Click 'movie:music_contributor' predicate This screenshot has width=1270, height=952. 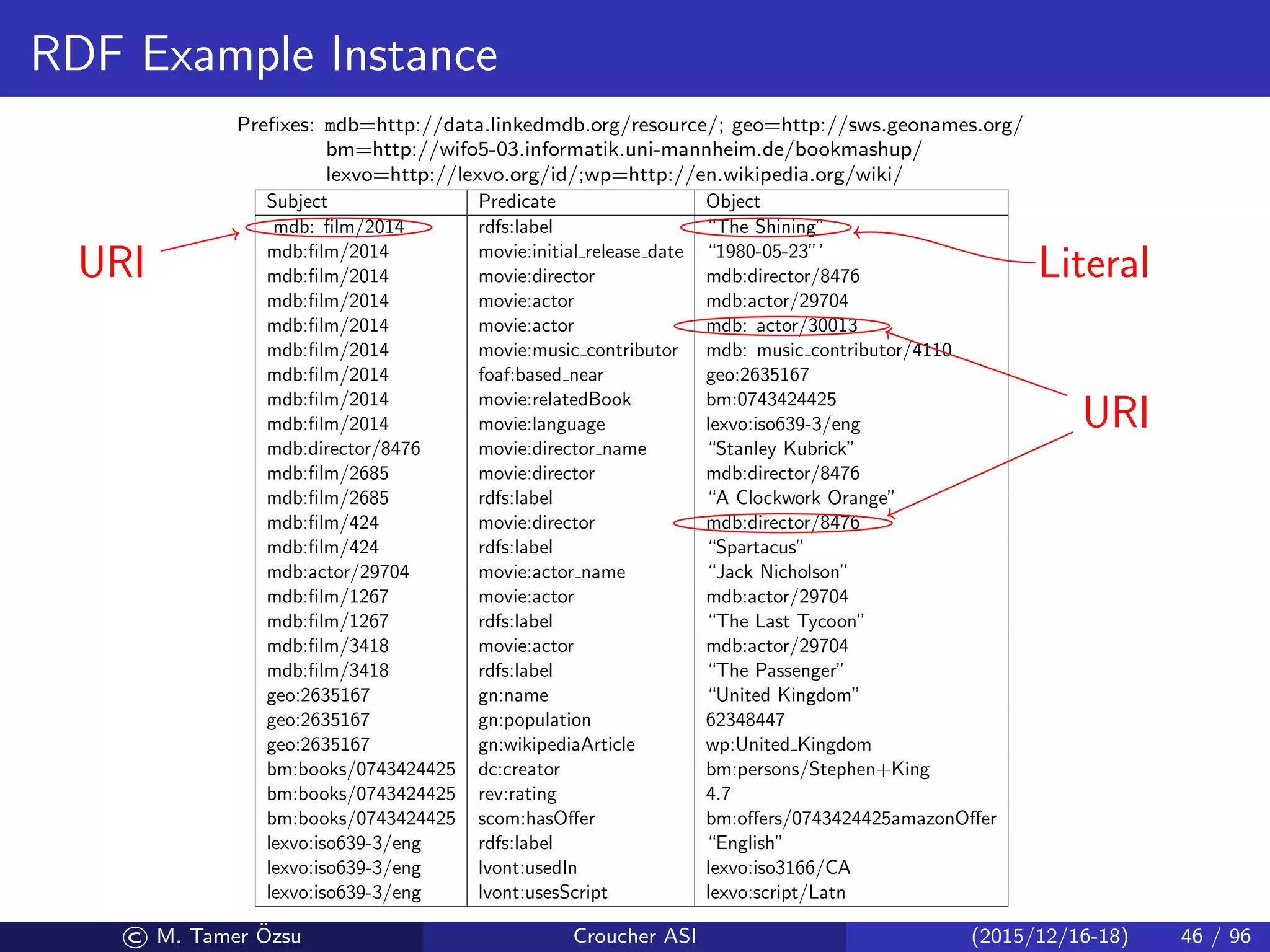point(578,350)
